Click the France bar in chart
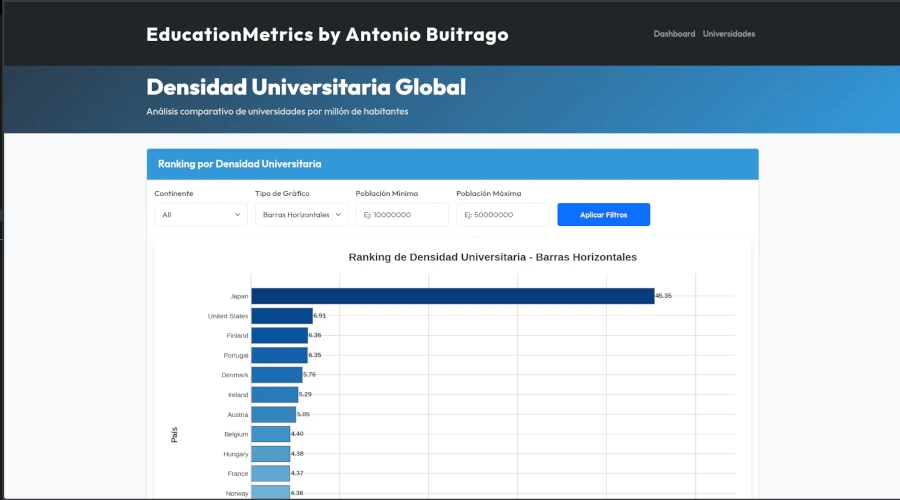Image resolution: width=900 pixels, height=500 pixels. click(x=270, y=474)
